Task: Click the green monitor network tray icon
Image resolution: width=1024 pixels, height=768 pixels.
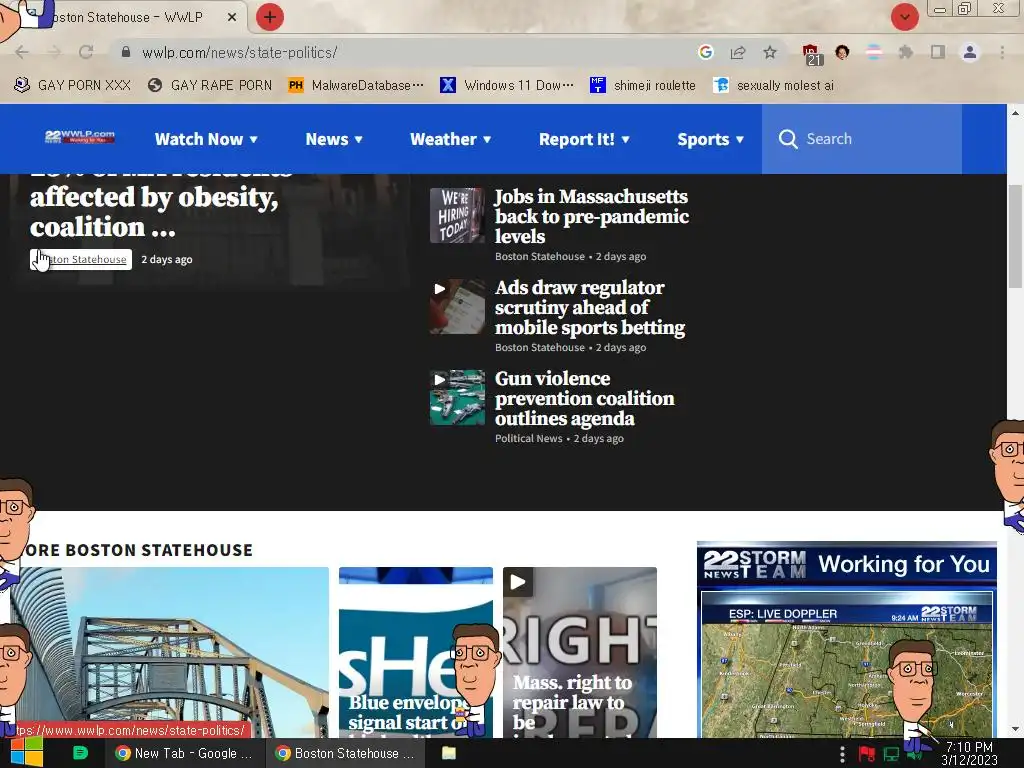Action: 891,754
